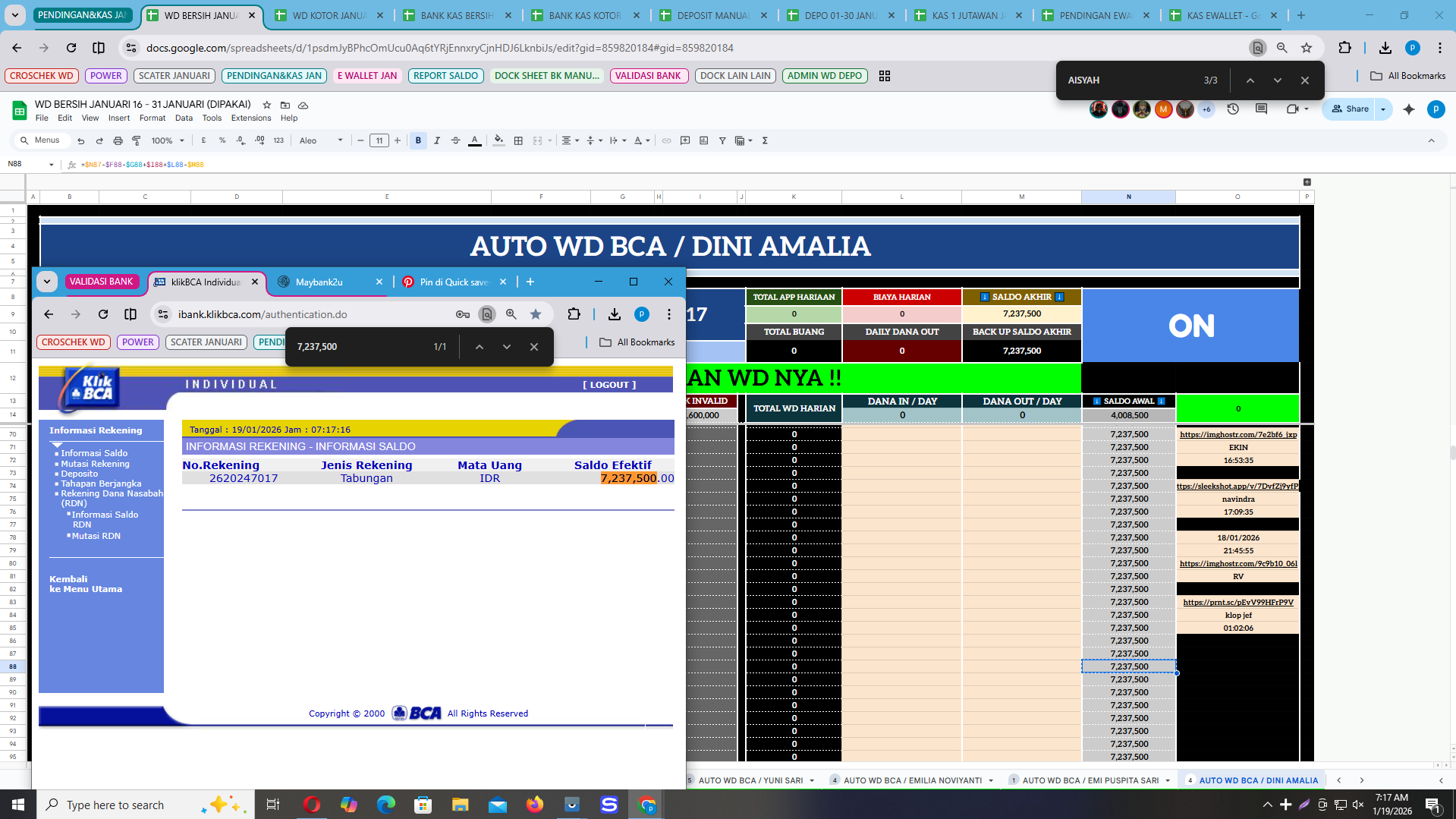
Task: Select the AUTO WD BCA / YUNI SARI sheet
Action: [x=750, y=780]
